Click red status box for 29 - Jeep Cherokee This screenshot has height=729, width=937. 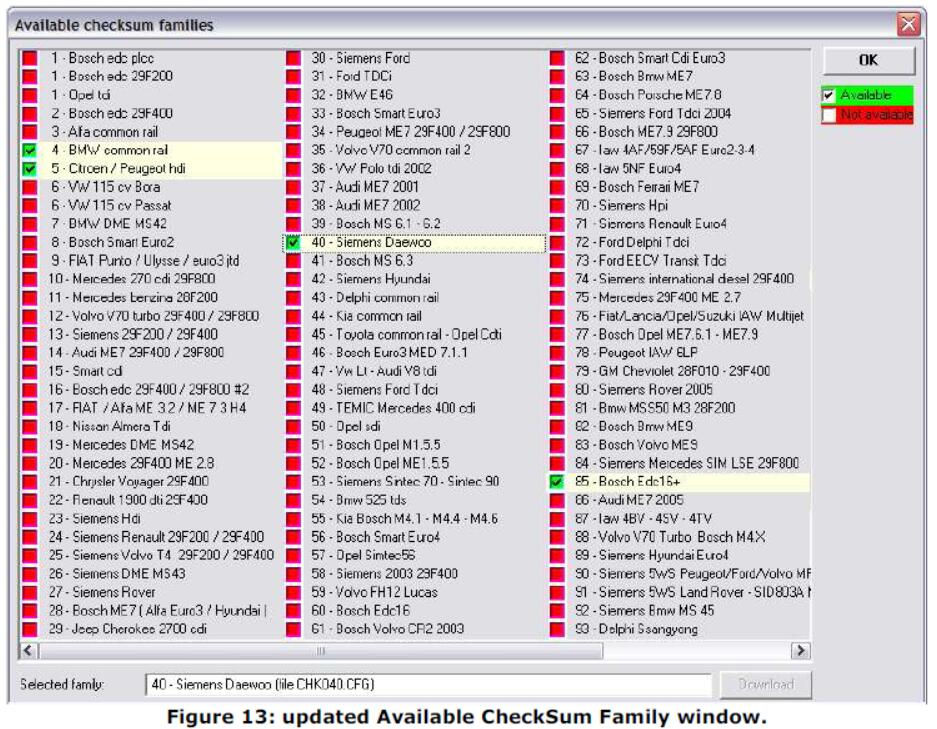(x=29, y=629)
